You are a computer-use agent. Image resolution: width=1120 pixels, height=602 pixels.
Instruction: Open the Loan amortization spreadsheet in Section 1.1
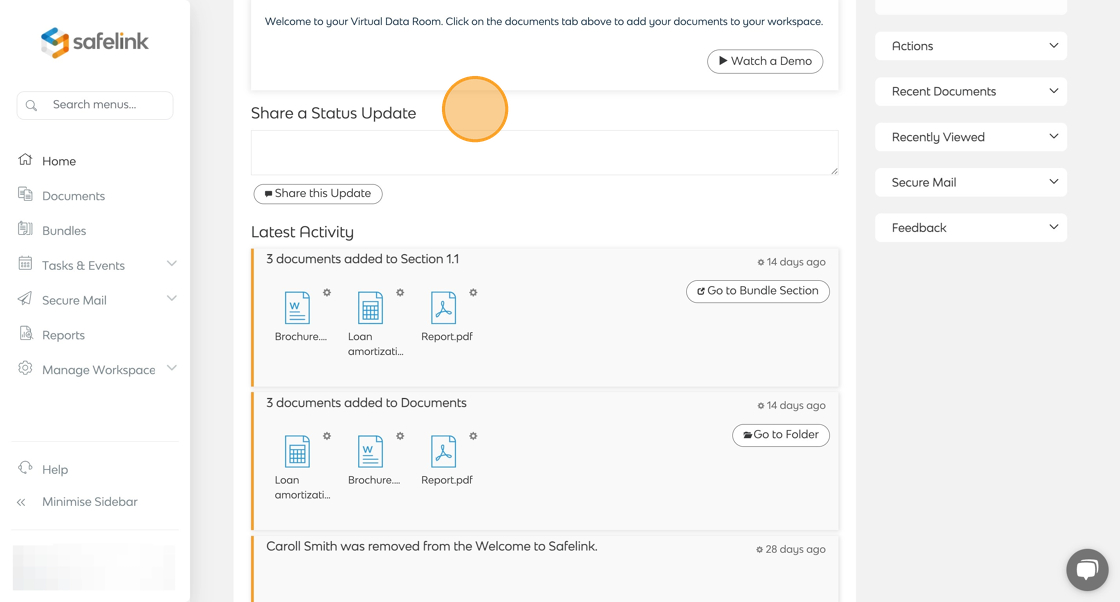pos(371,308)
